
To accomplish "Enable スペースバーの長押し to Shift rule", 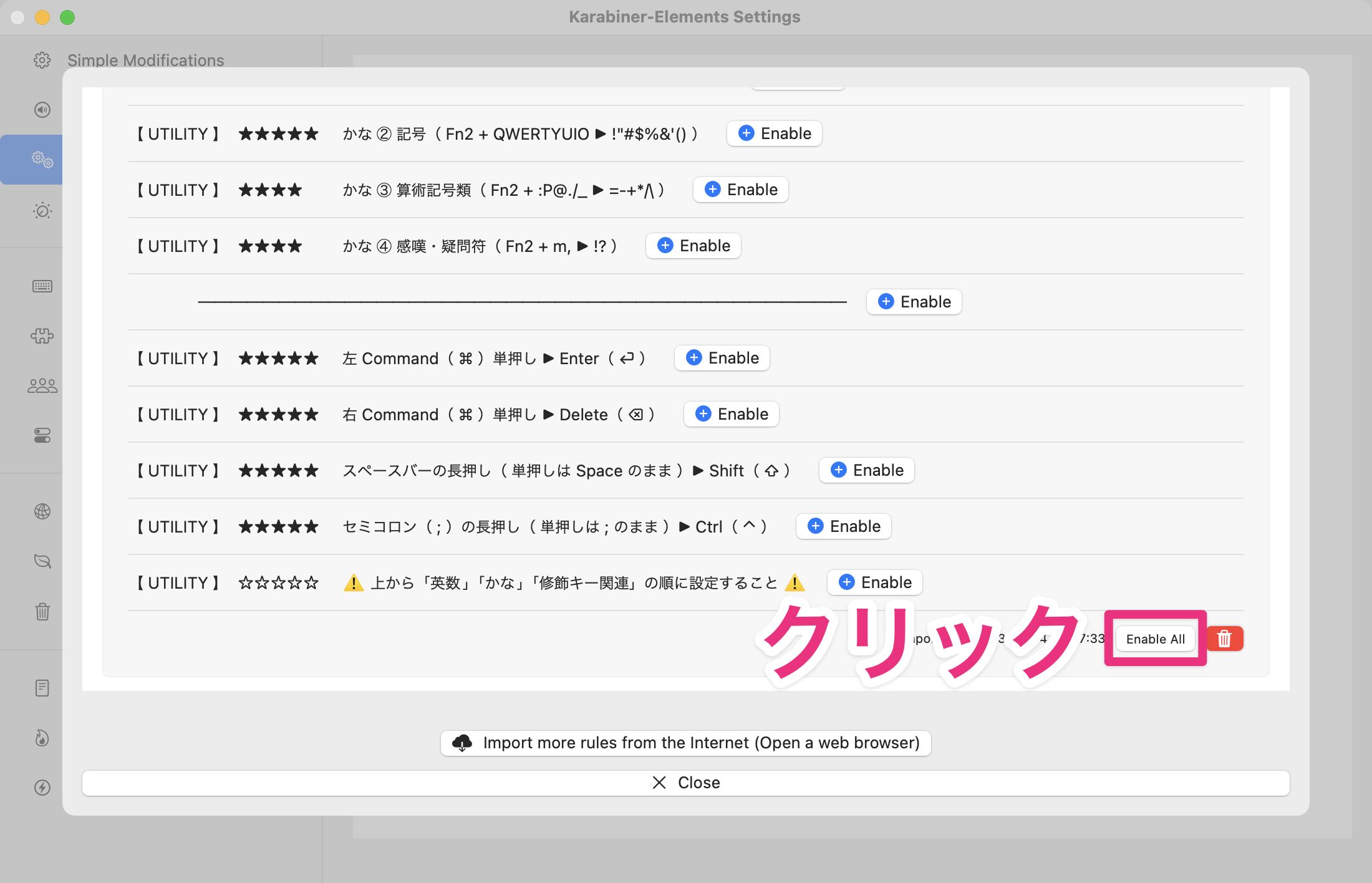I will point(867,470).
